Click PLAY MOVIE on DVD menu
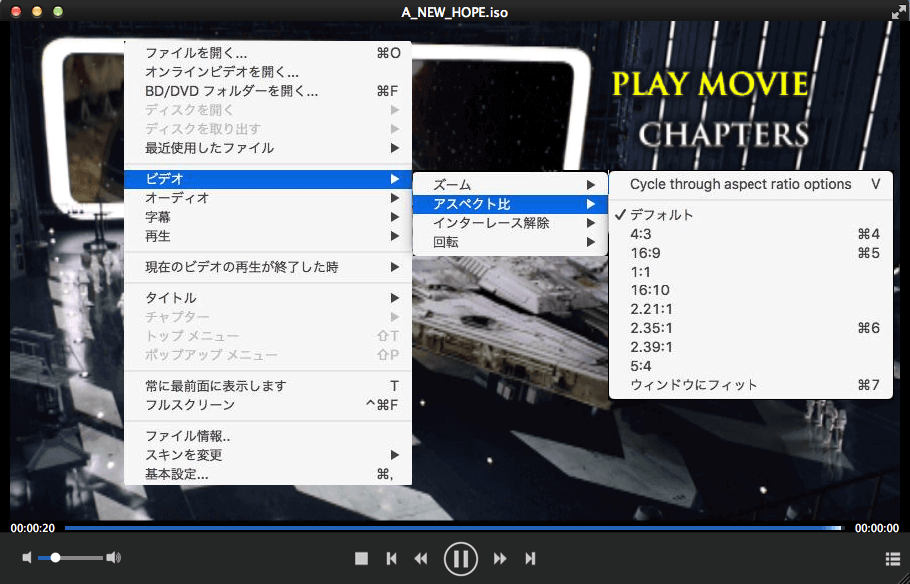Screen dimensions: 910x584 pyautogui.click(x=710, y=84)
